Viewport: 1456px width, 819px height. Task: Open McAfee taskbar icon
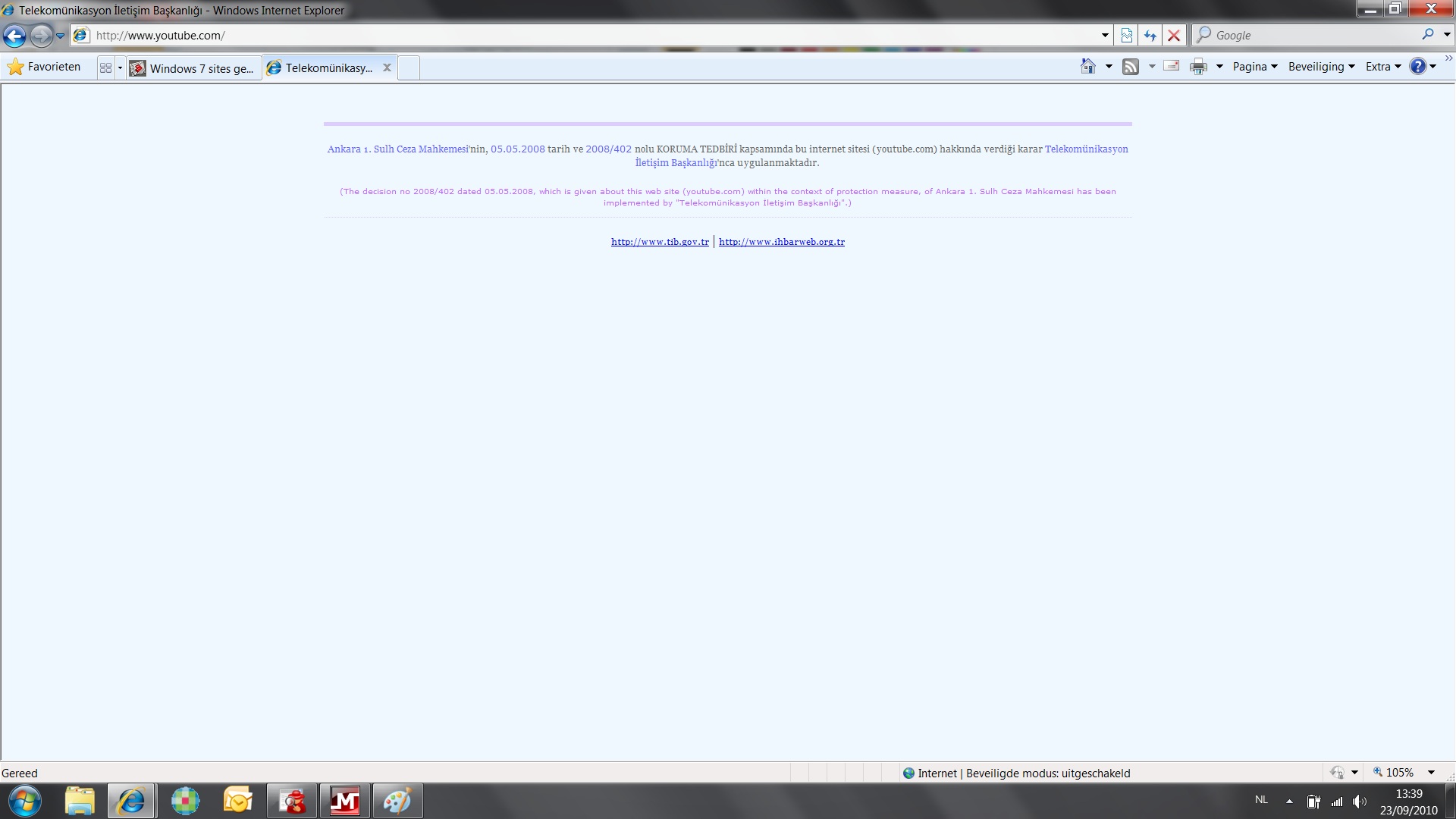[345, 801]
